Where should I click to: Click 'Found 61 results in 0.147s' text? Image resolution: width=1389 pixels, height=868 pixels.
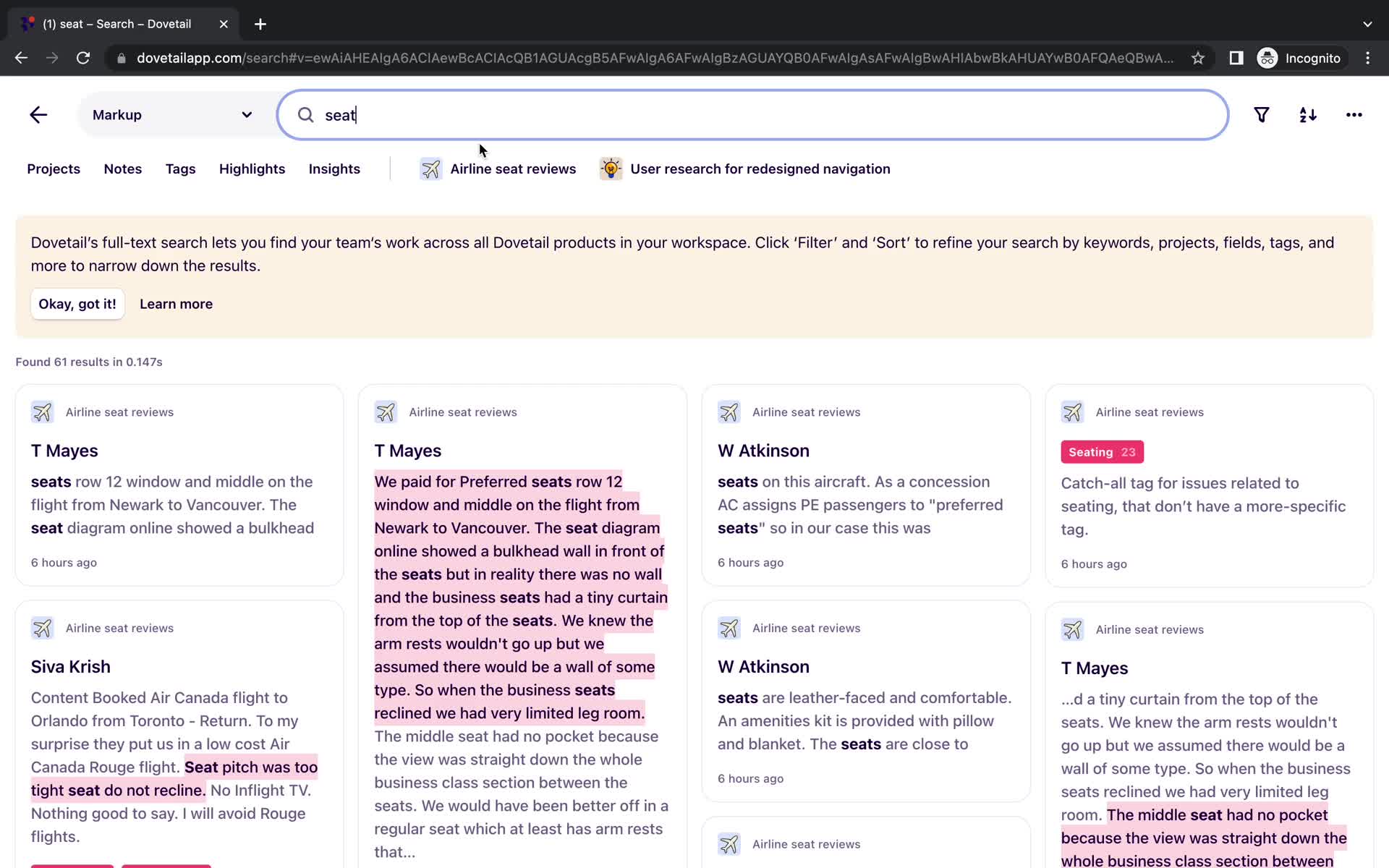pyautogui.click(x=89, y=362)
